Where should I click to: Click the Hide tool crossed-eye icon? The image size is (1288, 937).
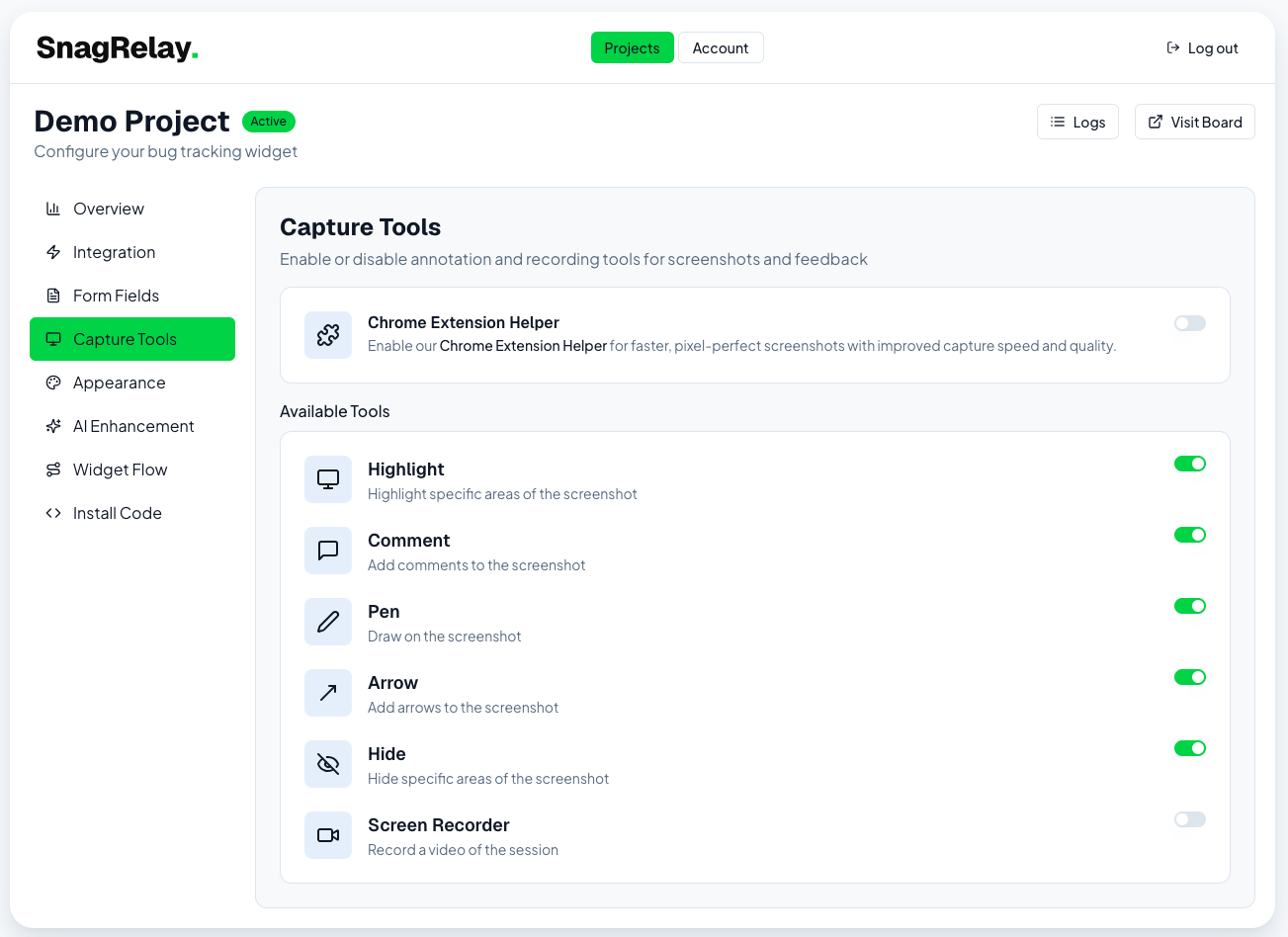[x=328, y=764]
